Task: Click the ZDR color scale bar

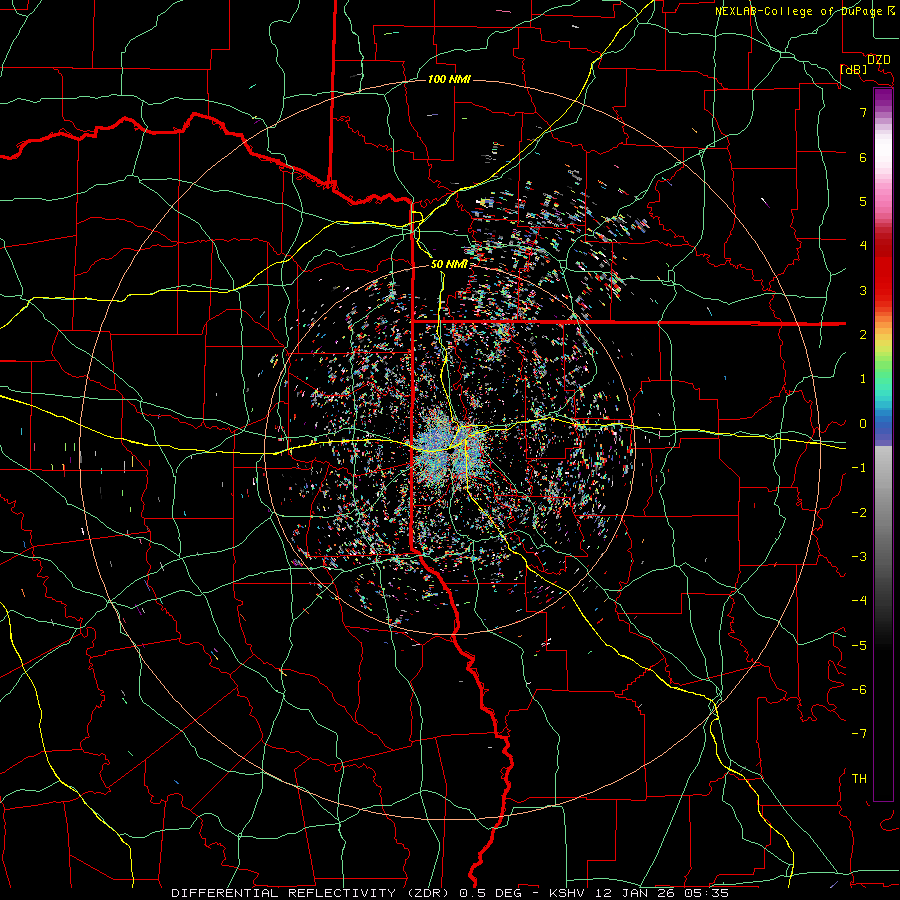Action: 883,444
